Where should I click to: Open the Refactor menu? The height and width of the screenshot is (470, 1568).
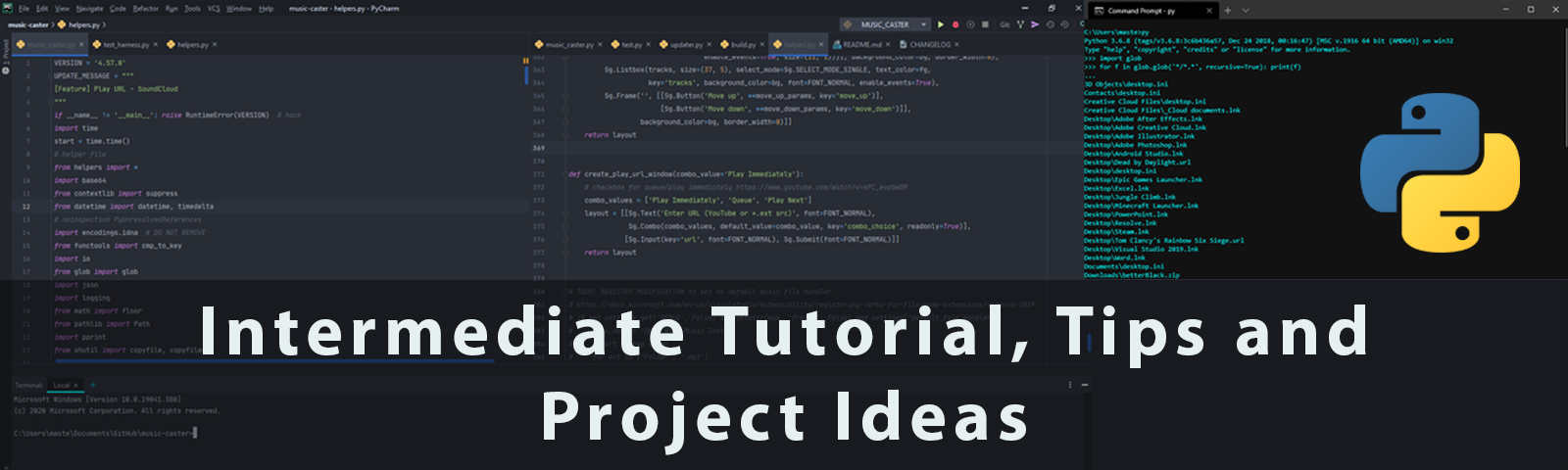(146, 8)
